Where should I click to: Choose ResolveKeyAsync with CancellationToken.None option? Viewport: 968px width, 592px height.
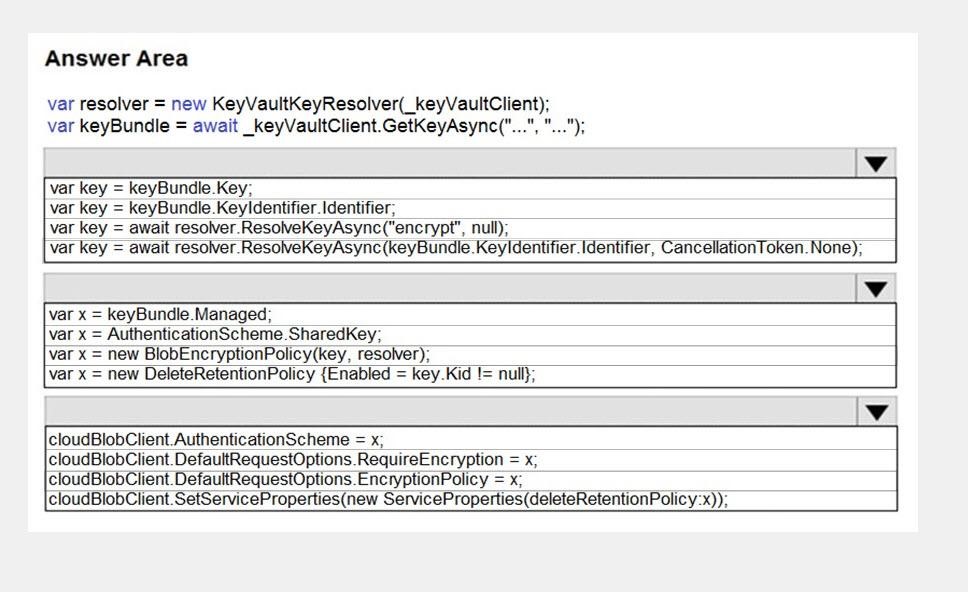(x=470, y=248)
